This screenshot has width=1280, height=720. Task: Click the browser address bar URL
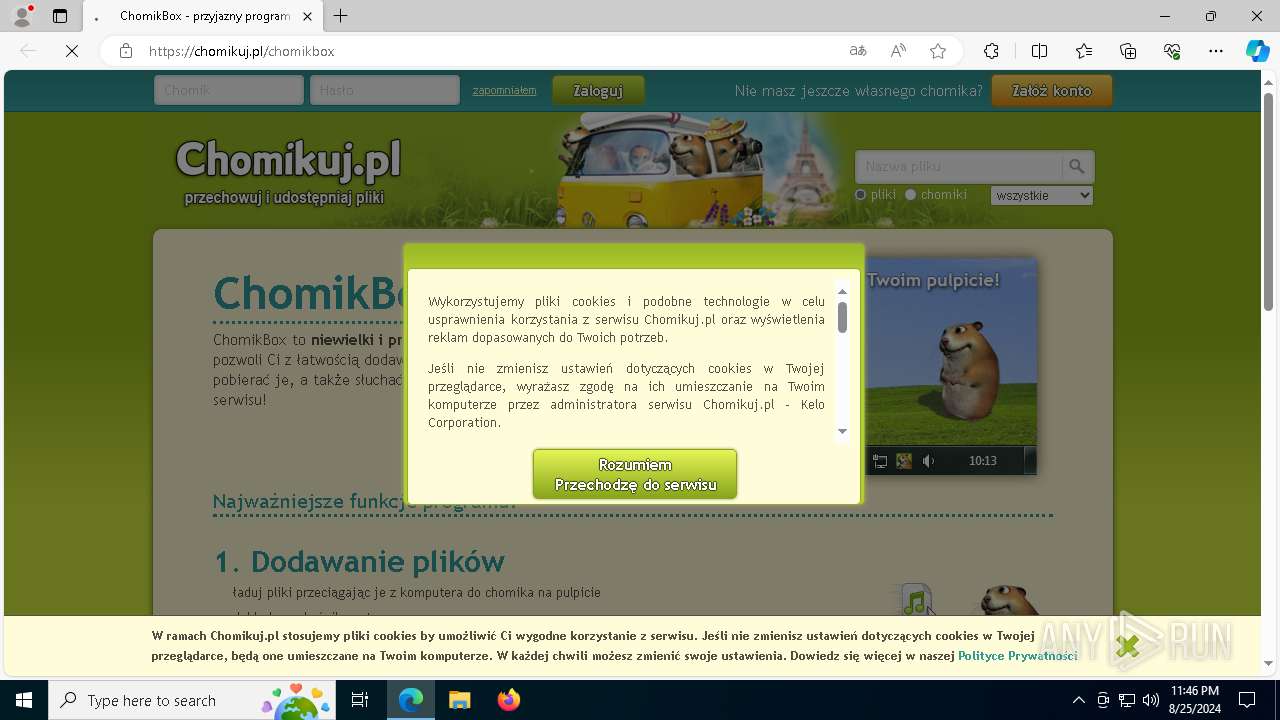(241, 51)
